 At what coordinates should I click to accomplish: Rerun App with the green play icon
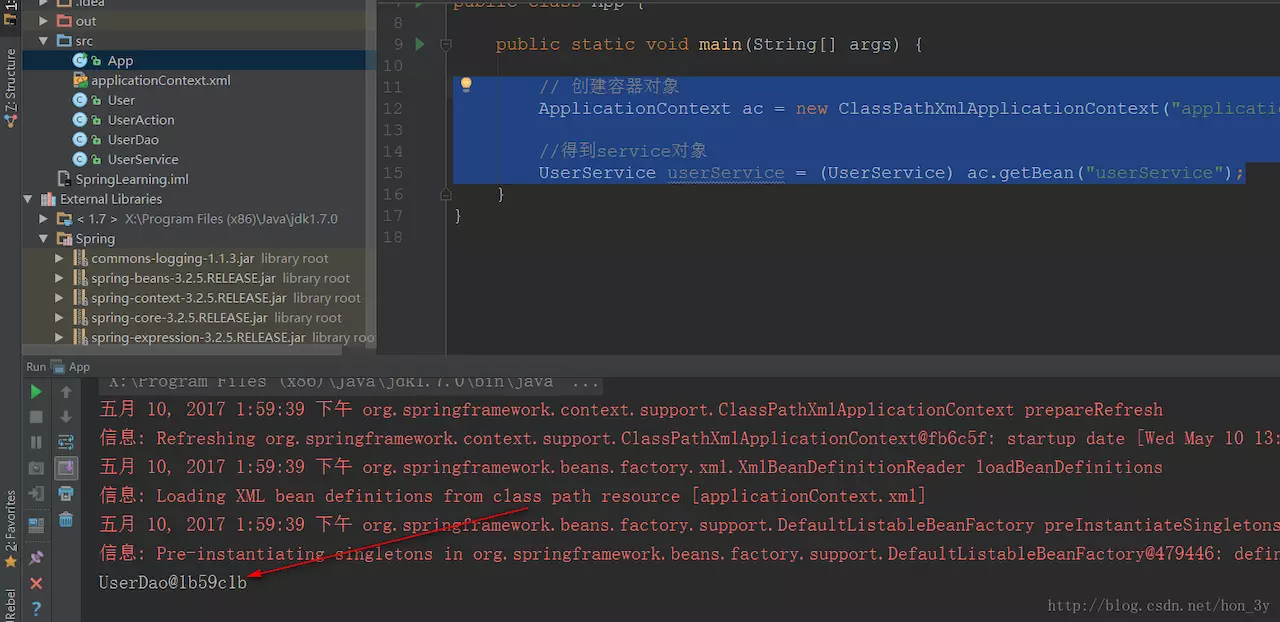click(x=36, y=392)
